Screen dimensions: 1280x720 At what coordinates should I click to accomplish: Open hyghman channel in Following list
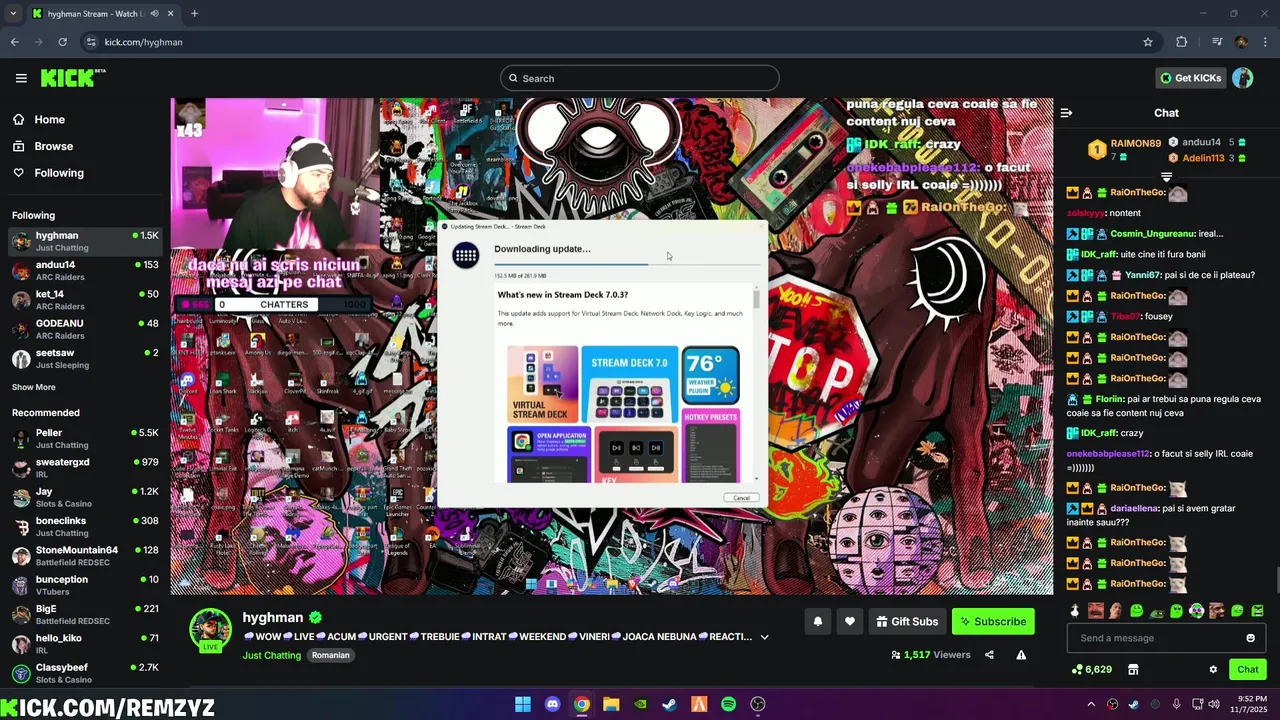coord(85,241)
